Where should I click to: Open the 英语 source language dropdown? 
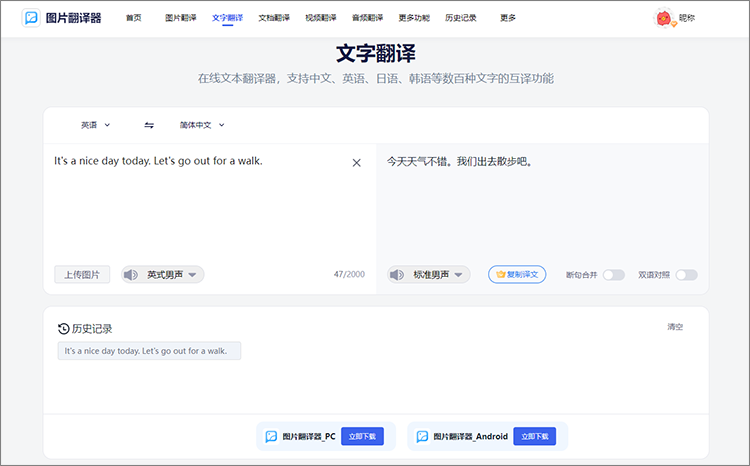click(x=96, y=125)
